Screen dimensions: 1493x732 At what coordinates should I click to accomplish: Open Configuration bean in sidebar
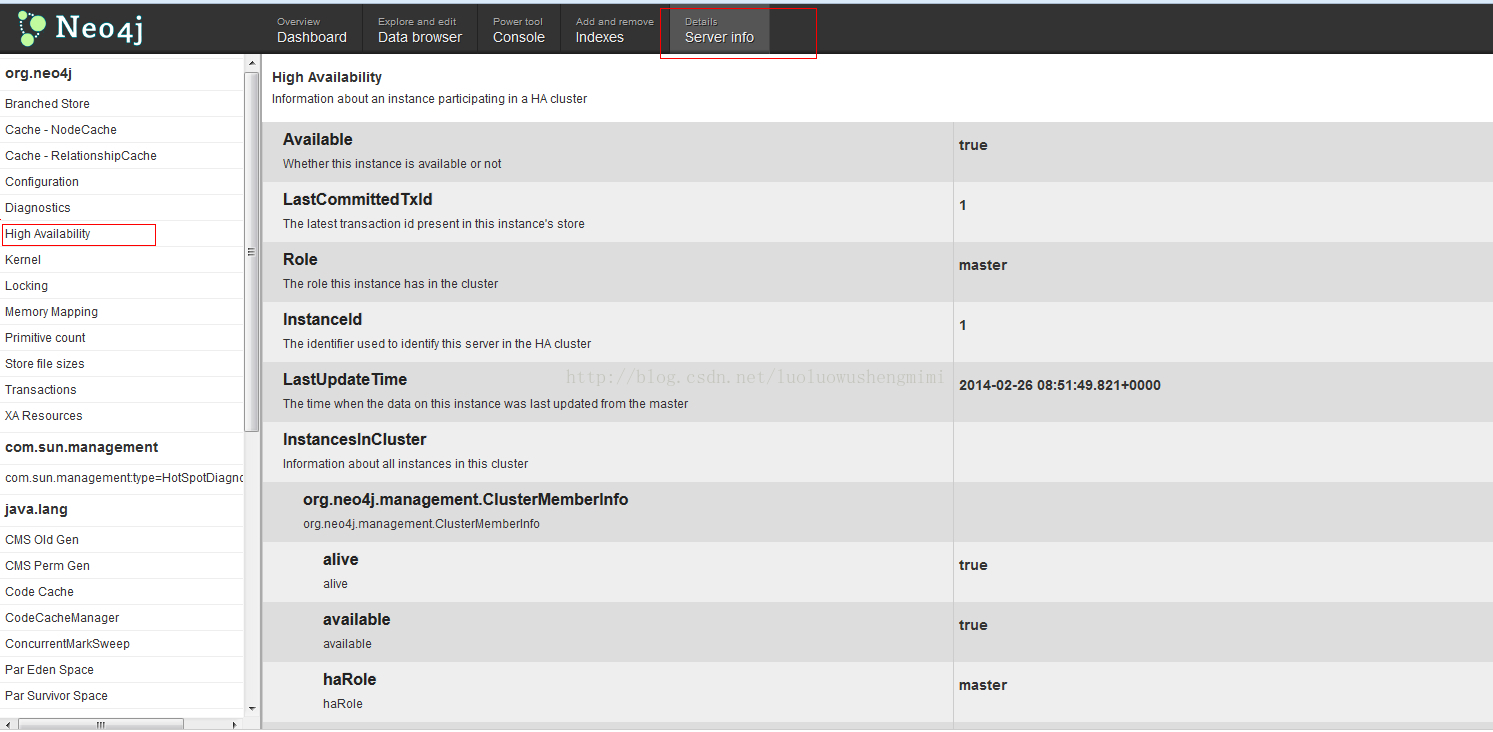42,182
